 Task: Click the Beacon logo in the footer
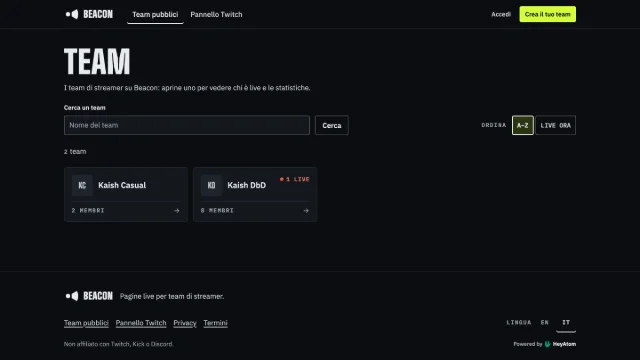pos(89,296)
